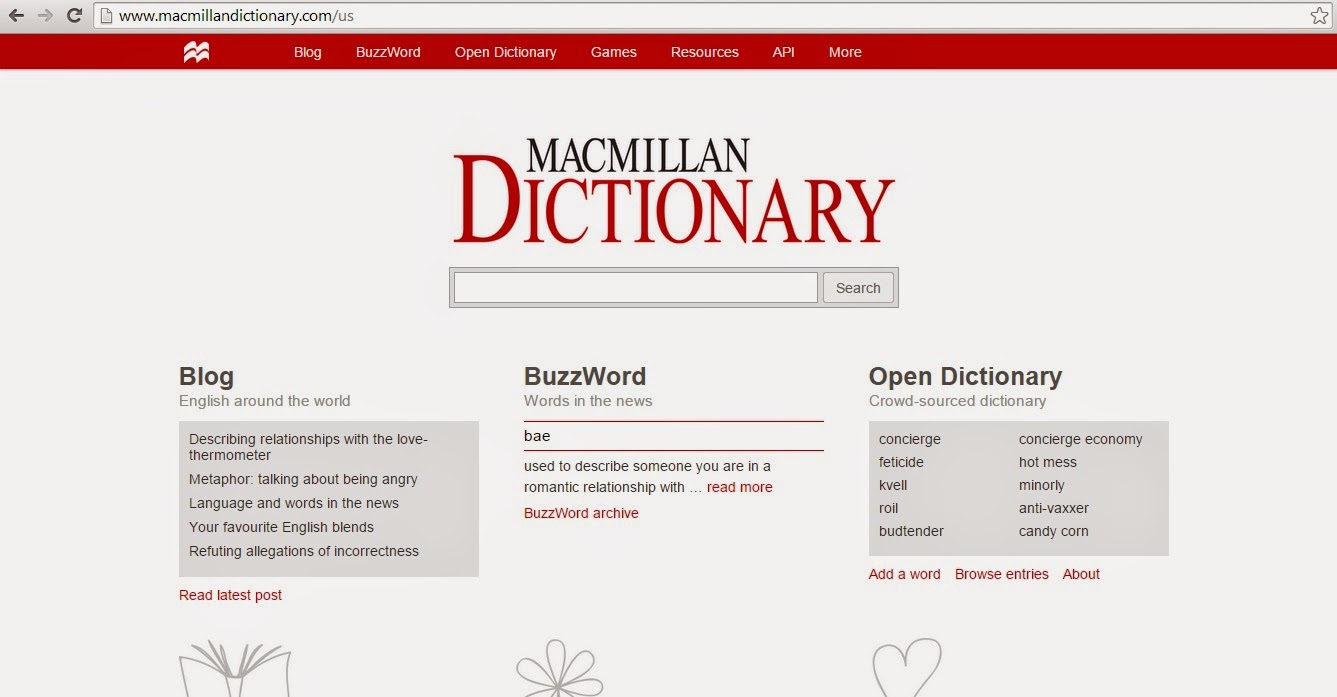The width and height of the screenshot is (1337, 697).
Task: Switch to the Open Dictionary section
Action: [x=506, y=52]
